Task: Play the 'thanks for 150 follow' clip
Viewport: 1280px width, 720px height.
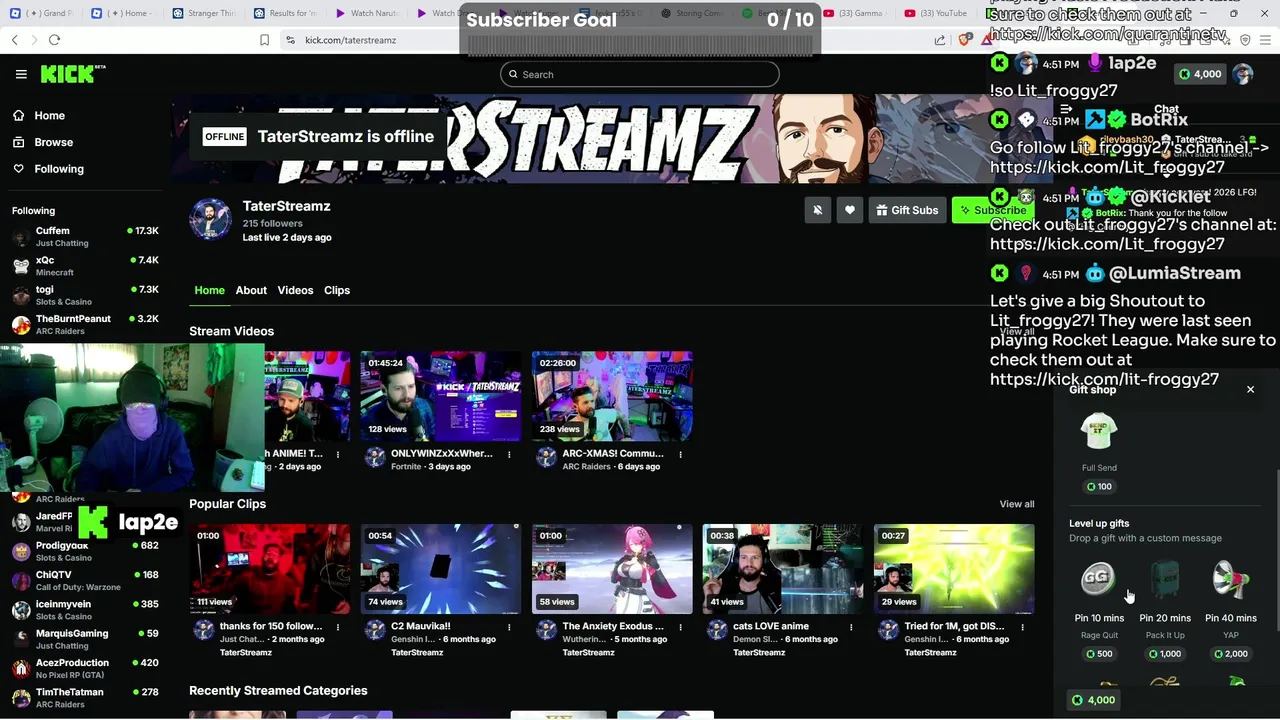Action: pos(270,569)
